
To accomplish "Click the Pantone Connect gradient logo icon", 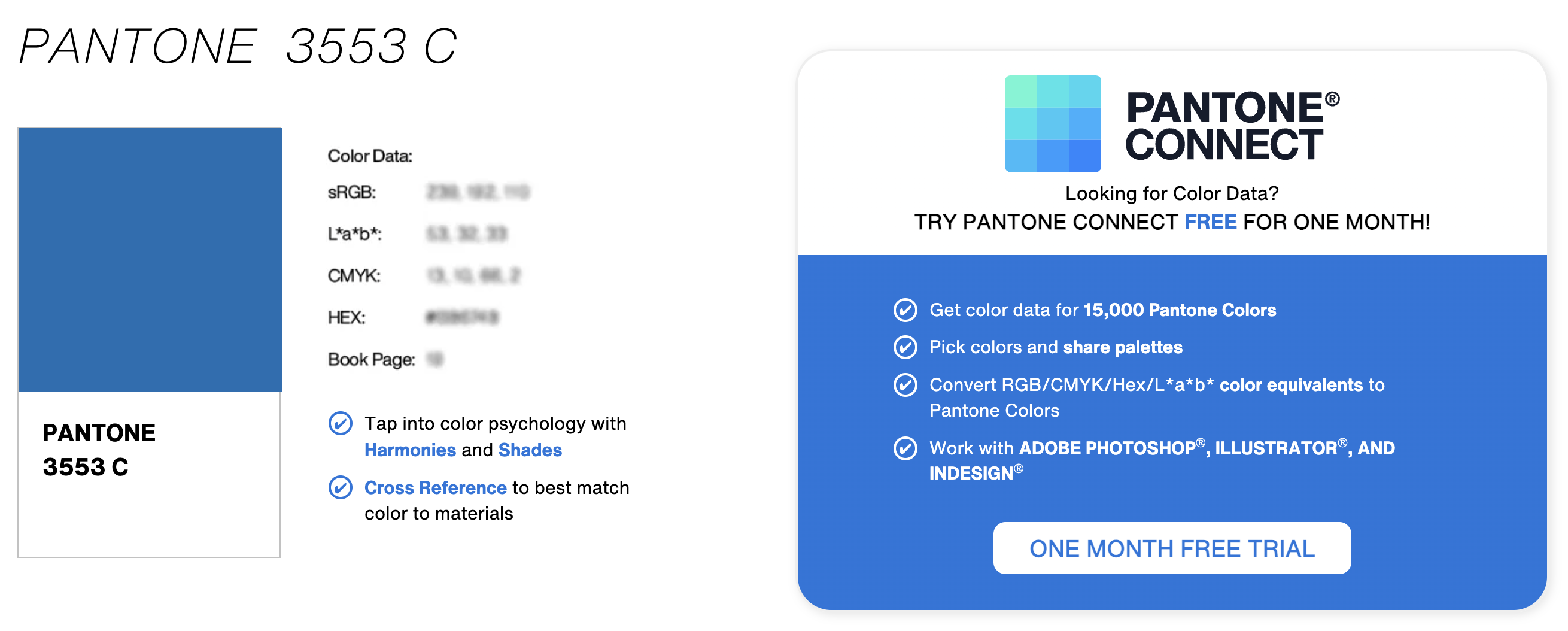I will pos(1053,124).
